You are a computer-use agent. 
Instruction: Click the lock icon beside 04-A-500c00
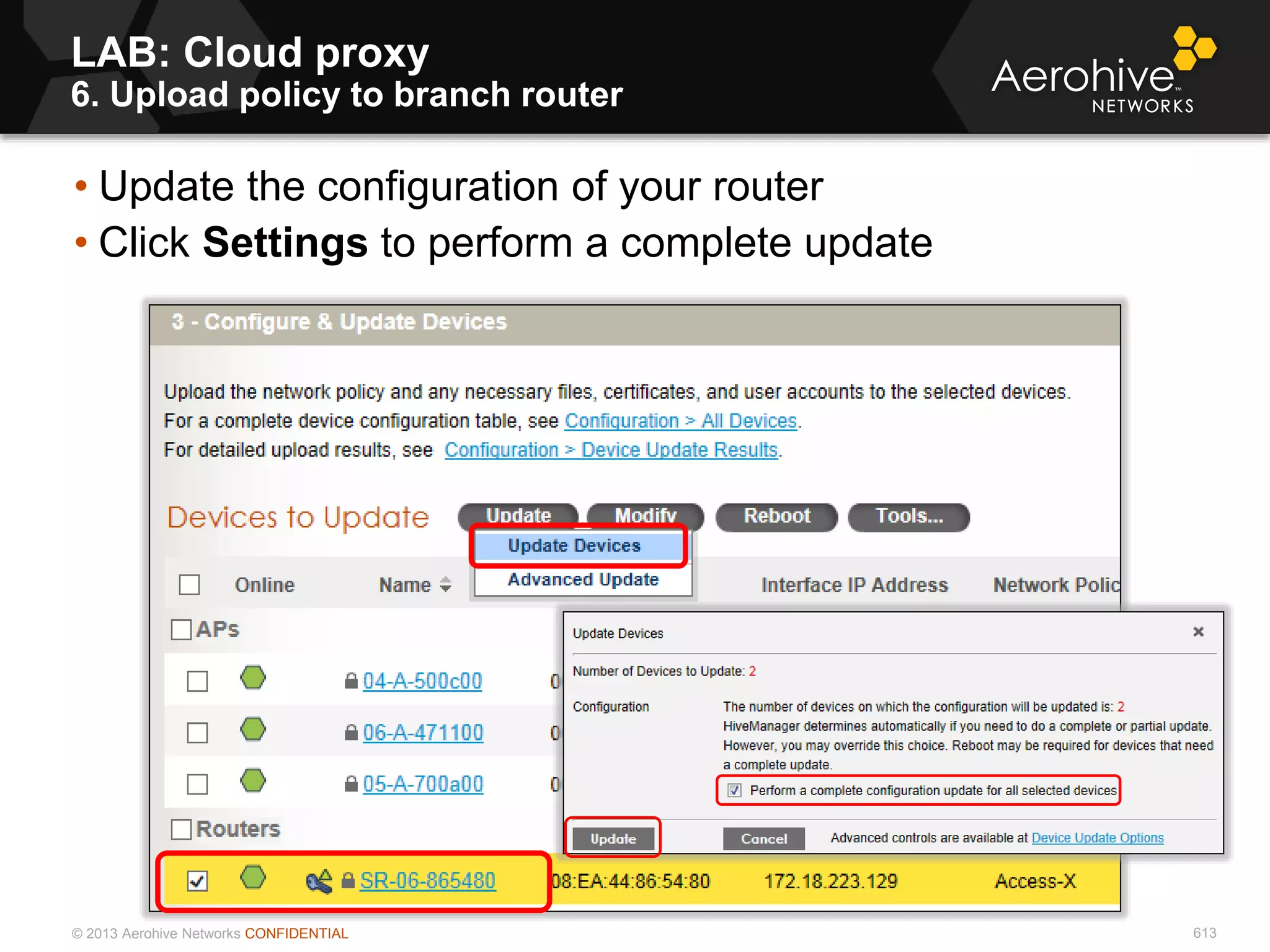tap(351, 681)
